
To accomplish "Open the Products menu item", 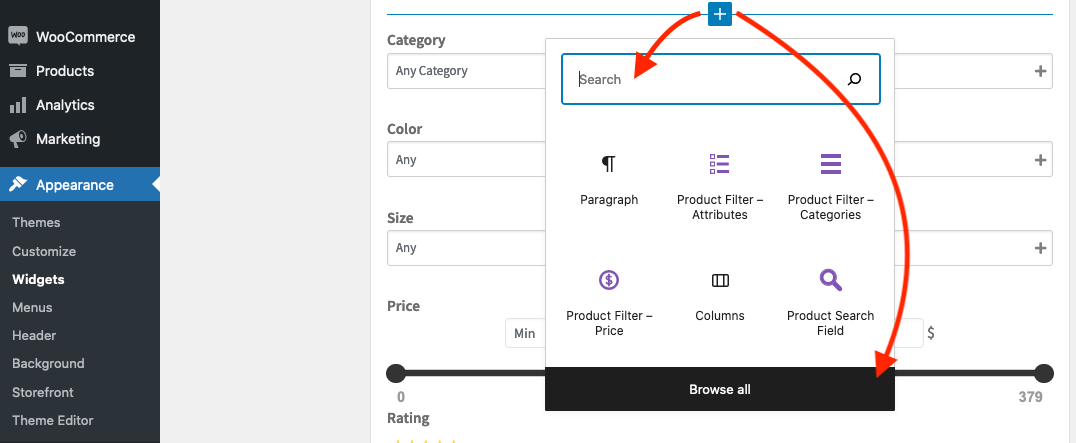I will 65,71.
